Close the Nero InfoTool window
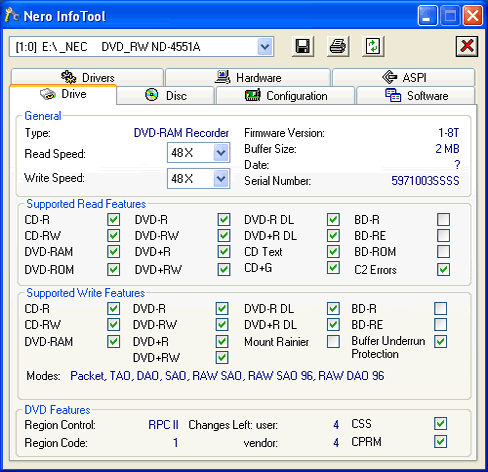 click(x=473, y=16)
